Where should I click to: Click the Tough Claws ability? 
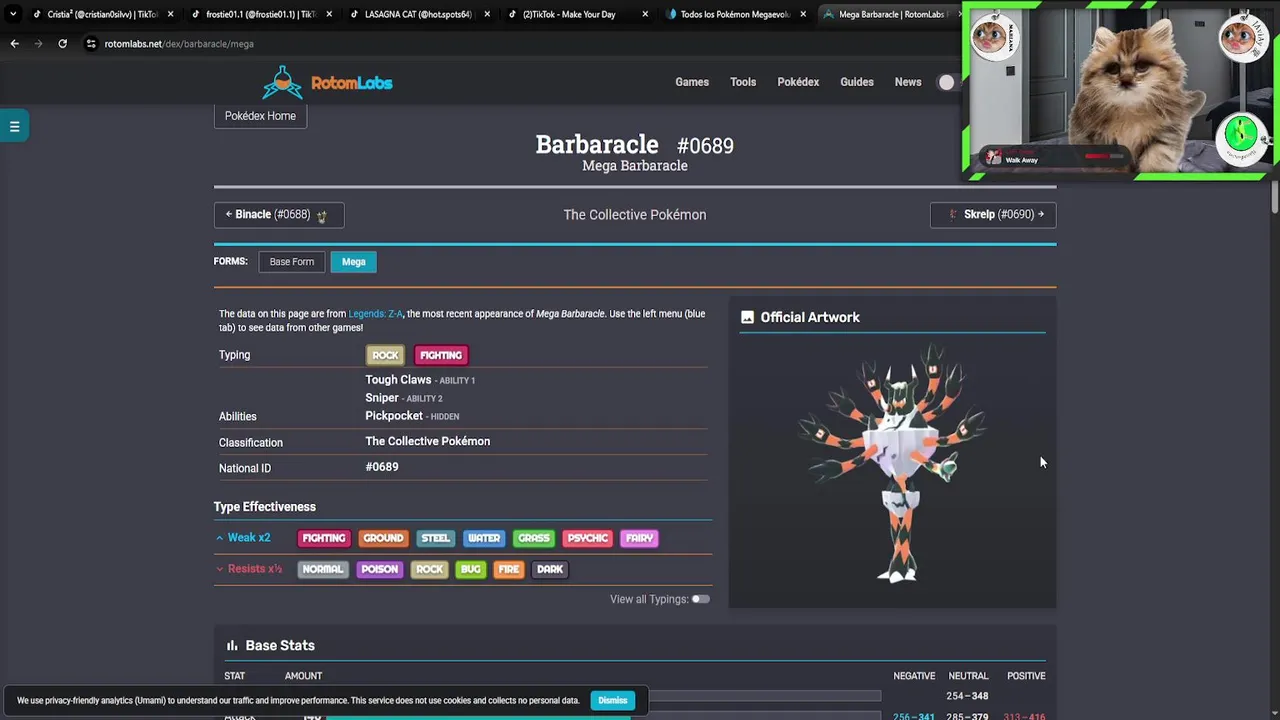click(398, 380)
